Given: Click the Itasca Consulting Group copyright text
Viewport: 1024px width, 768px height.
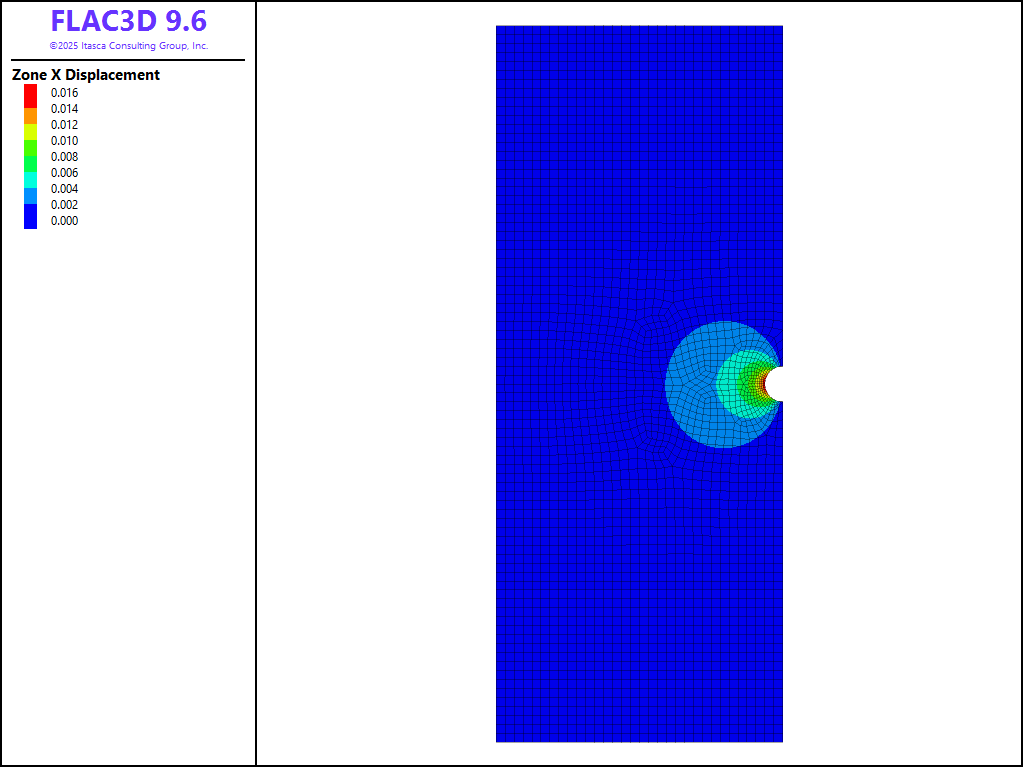Looking at the screenshot, I should pos(129,46).
